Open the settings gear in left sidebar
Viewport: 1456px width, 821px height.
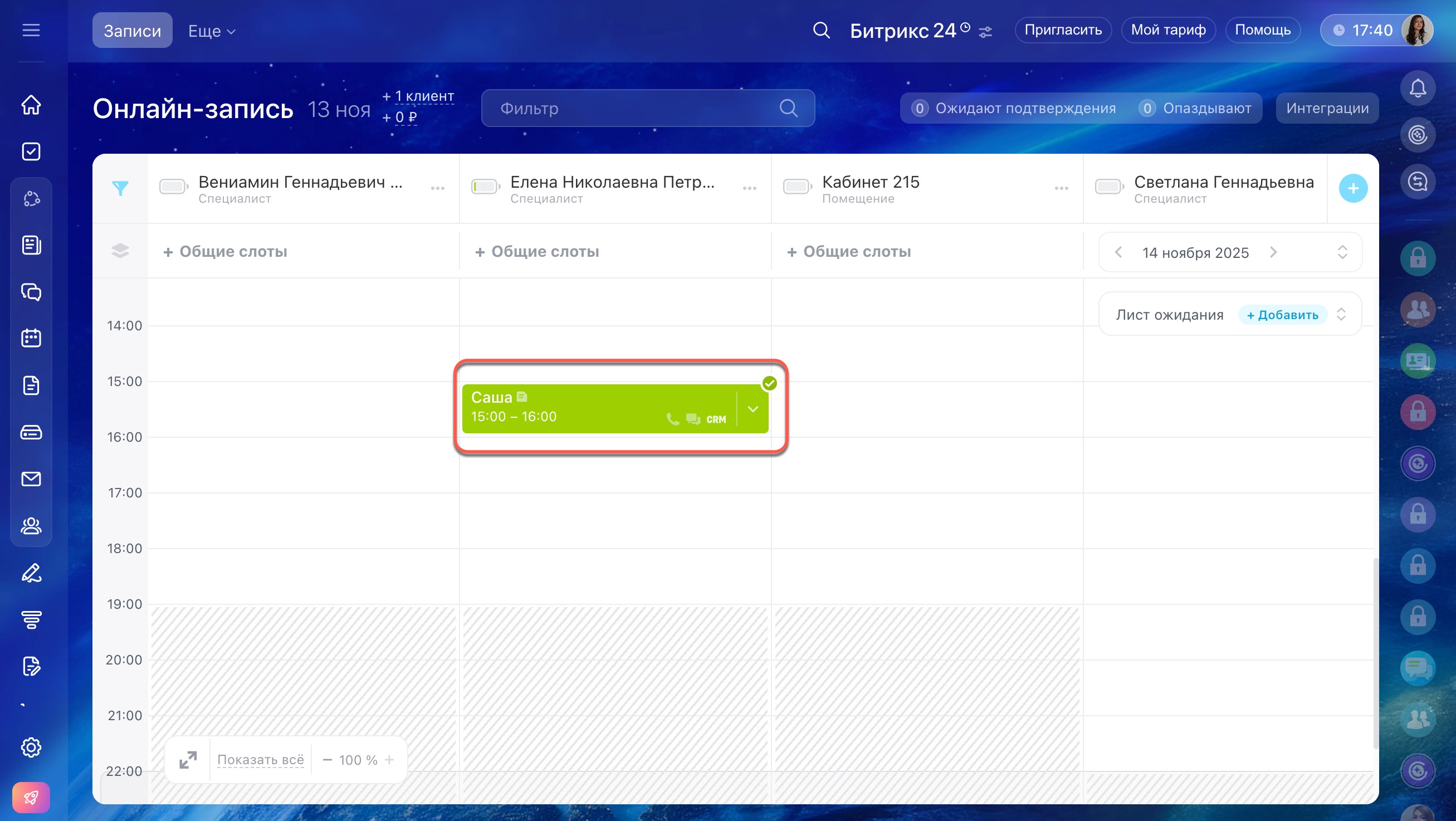(x=31, y=747)
